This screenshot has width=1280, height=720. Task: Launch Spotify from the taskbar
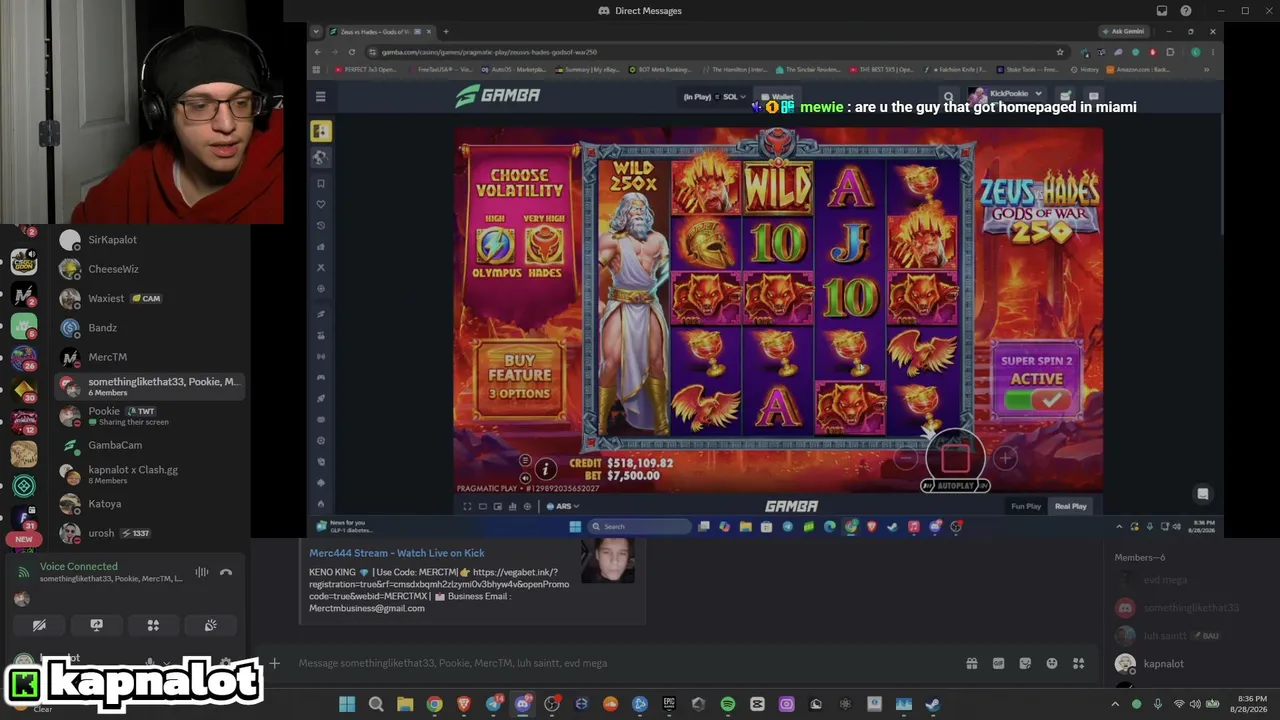[728, 704]
